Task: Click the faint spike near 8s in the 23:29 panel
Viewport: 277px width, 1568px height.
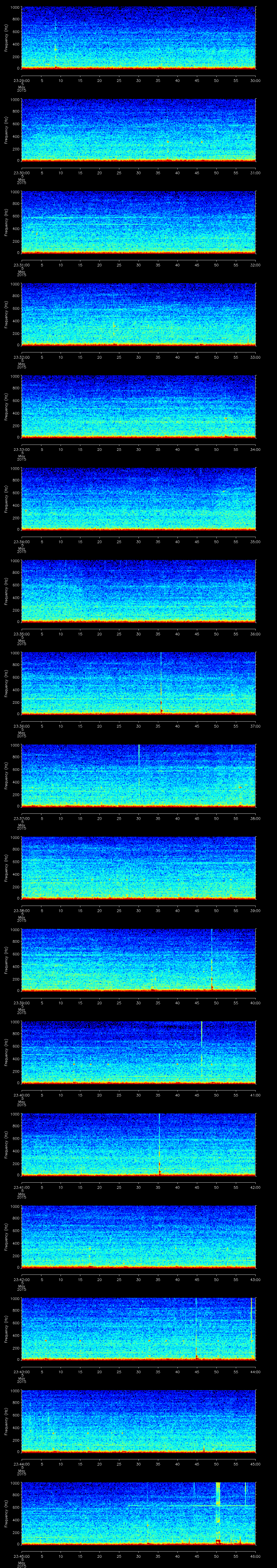Action: click(x=55, y=43)
